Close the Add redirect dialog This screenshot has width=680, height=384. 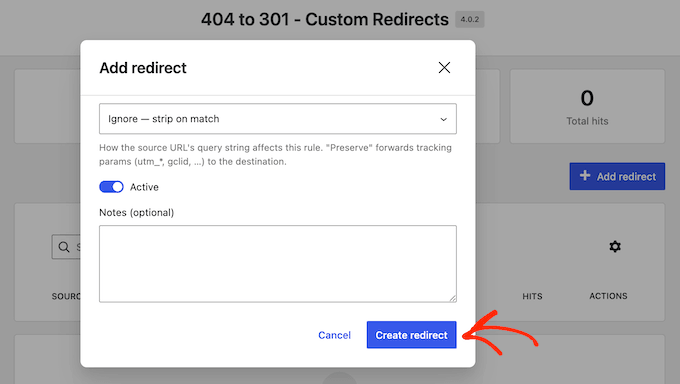click(444, 68)
